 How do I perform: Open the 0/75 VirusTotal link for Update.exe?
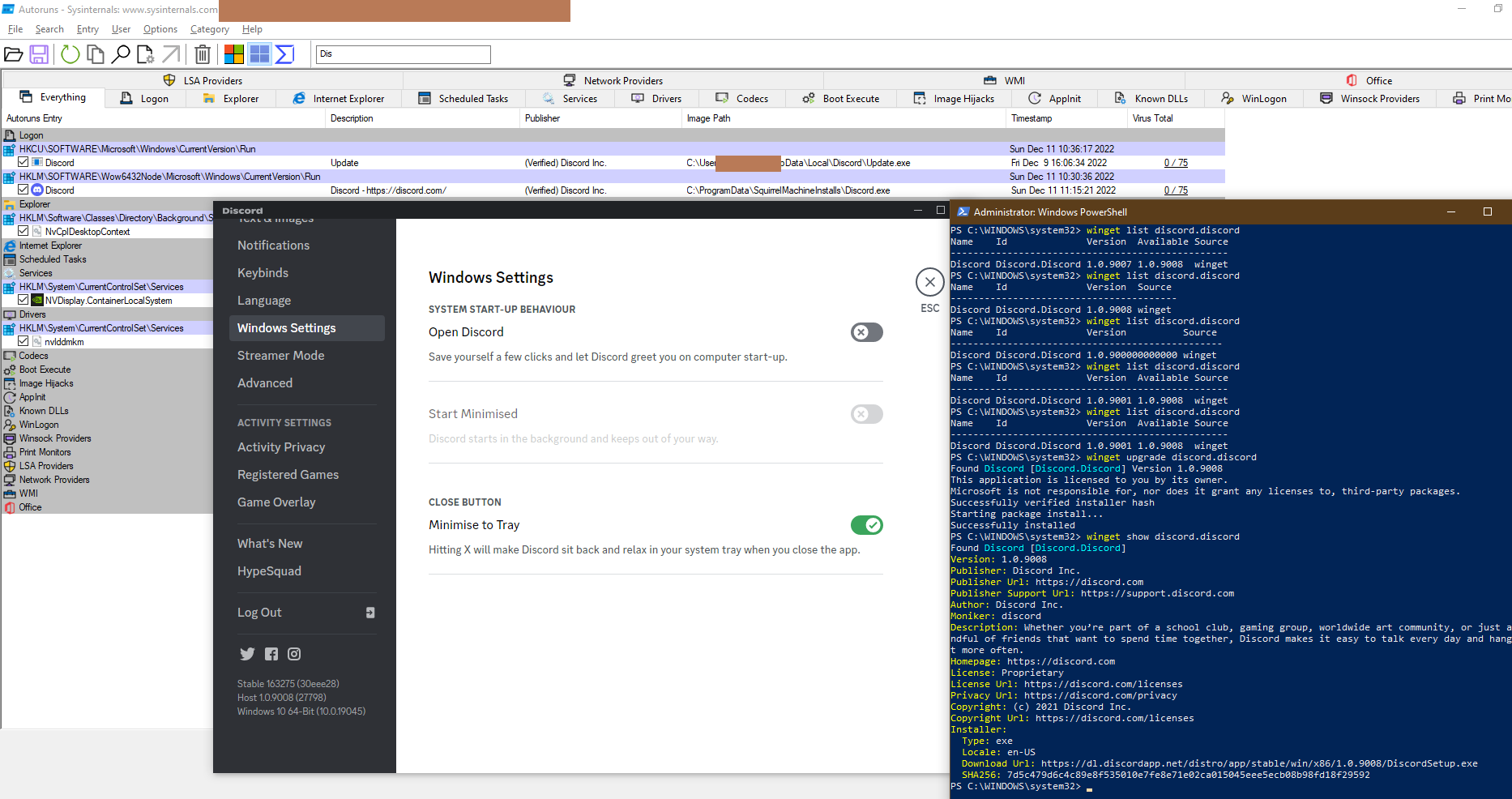[x=1176, y=162]
